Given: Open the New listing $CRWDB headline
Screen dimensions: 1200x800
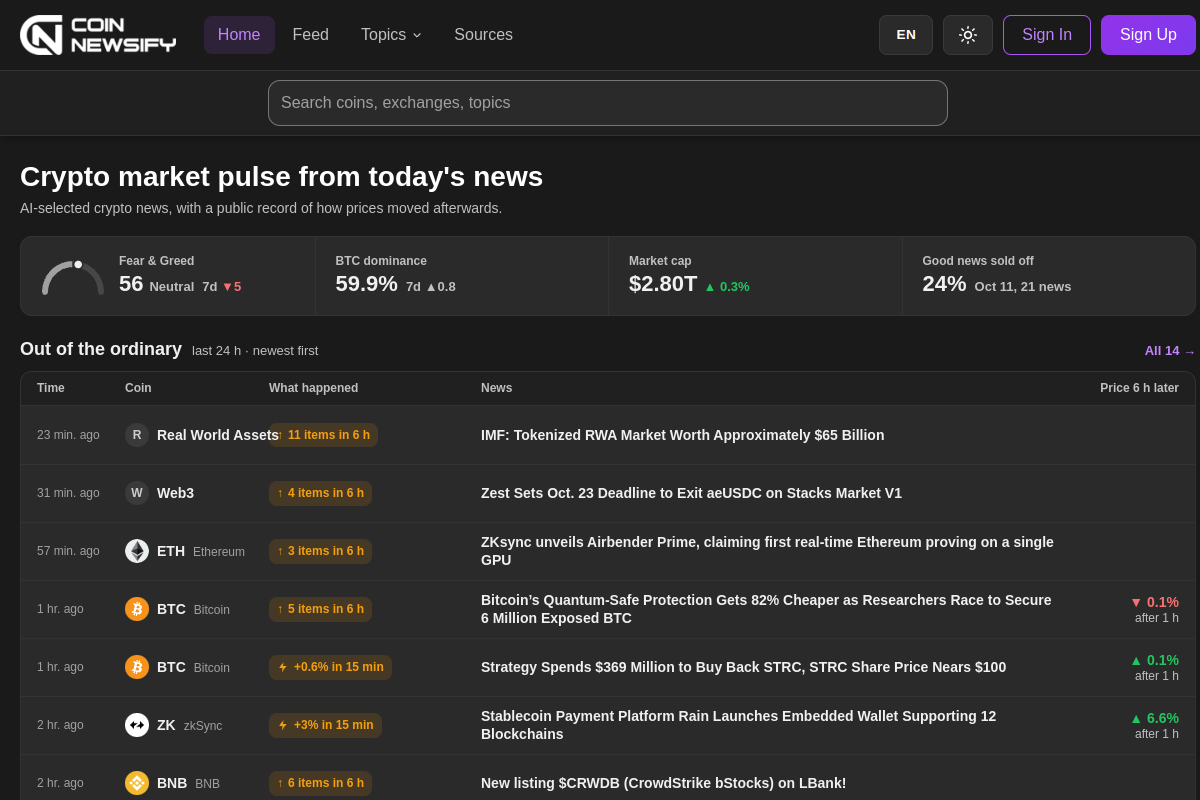Looking at the screenshot, I should [663, 783].
